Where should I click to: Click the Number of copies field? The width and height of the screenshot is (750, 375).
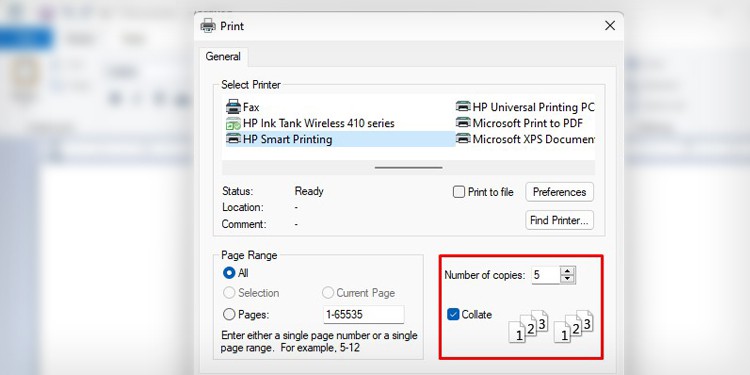tap(545, 275)
